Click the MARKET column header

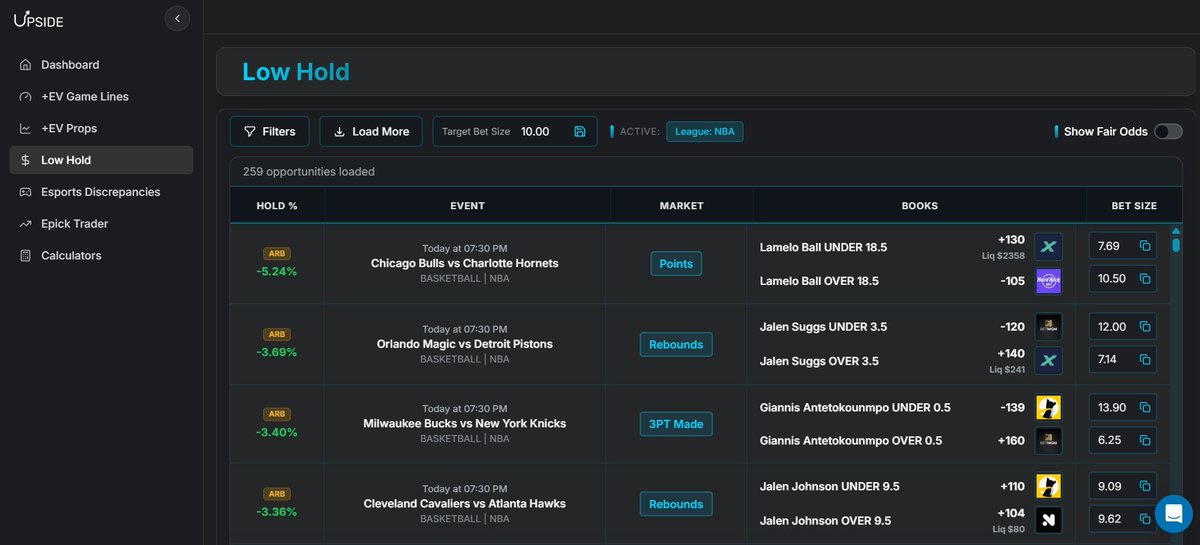682,206
